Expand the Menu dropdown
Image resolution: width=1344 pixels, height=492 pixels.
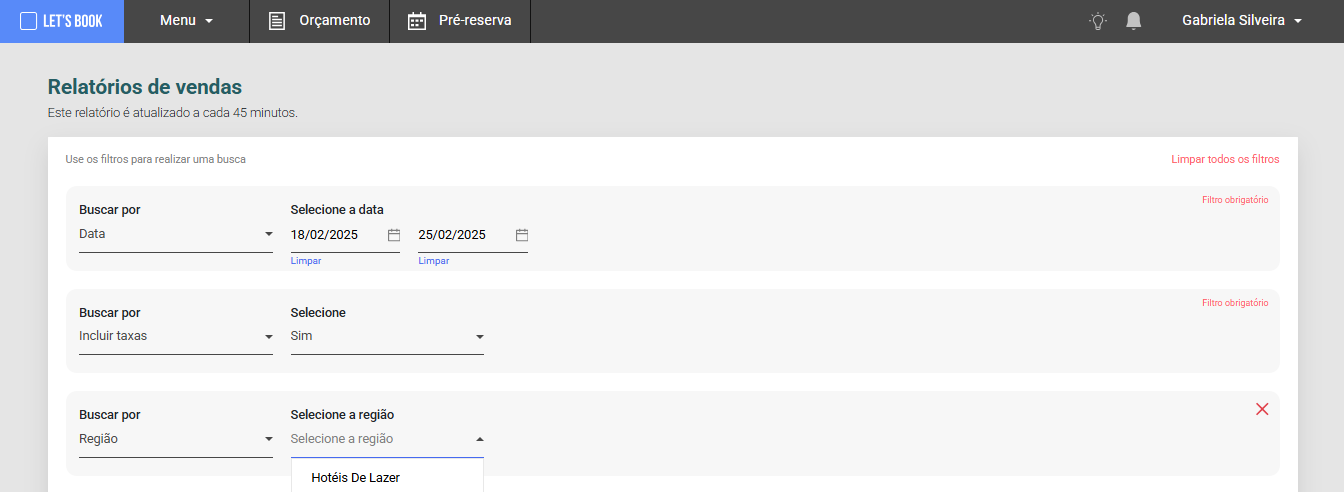187,21
